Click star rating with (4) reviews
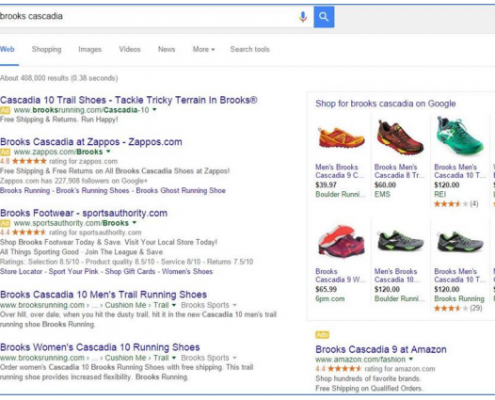The image size is (495, 400). (456, 204)
